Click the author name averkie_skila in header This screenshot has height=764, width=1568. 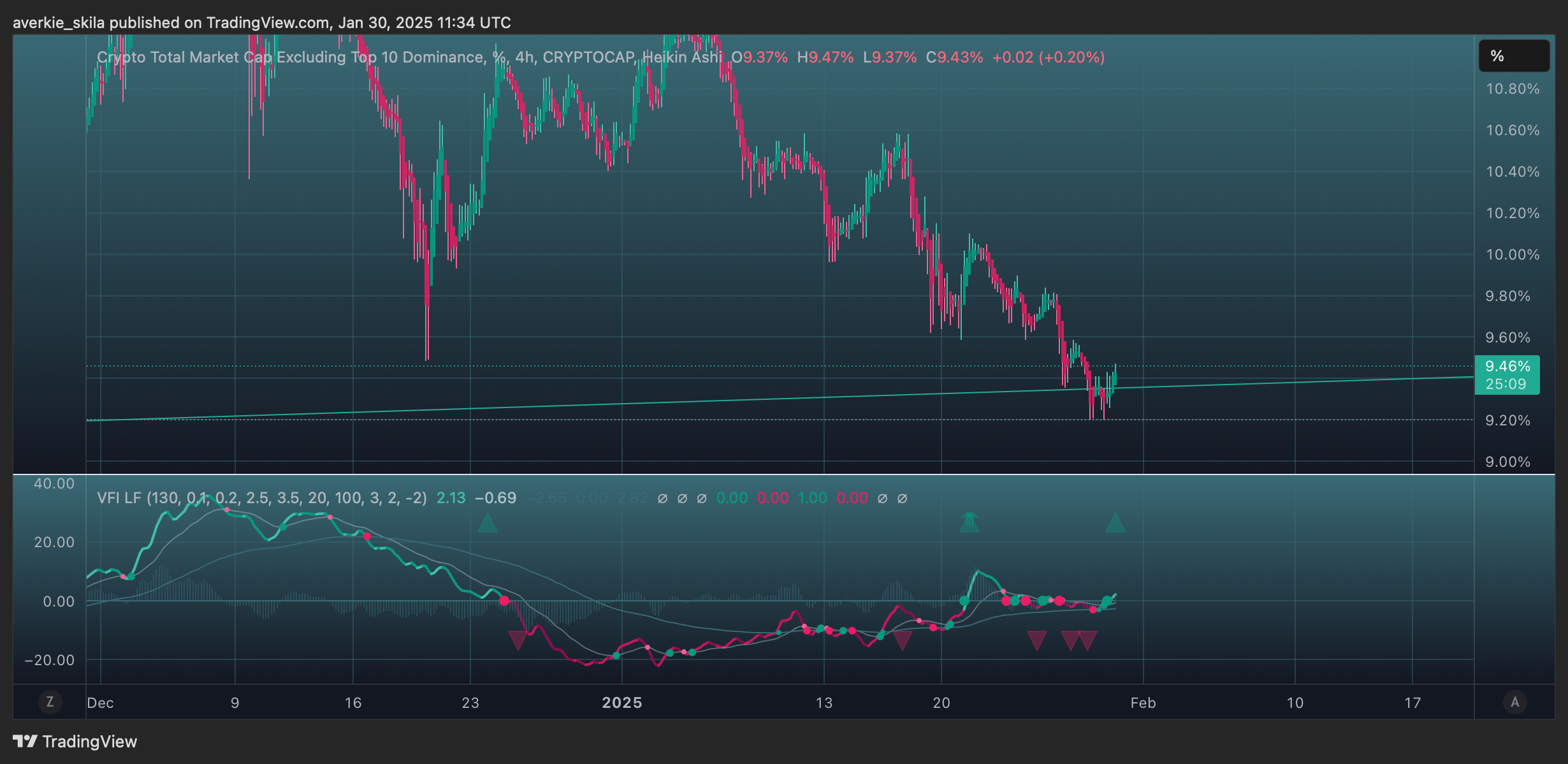click(59, 23)
